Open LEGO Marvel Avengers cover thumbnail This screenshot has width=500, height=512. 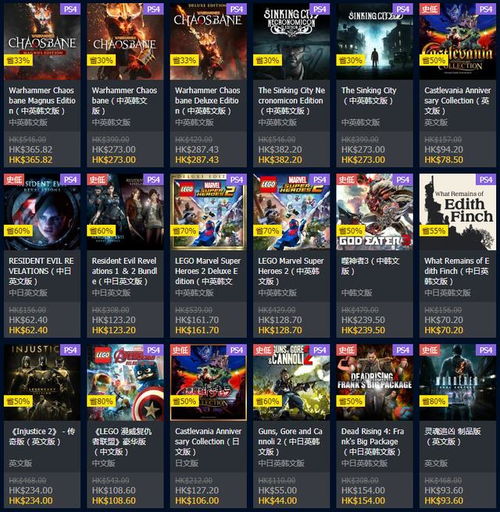coord(125,382)
